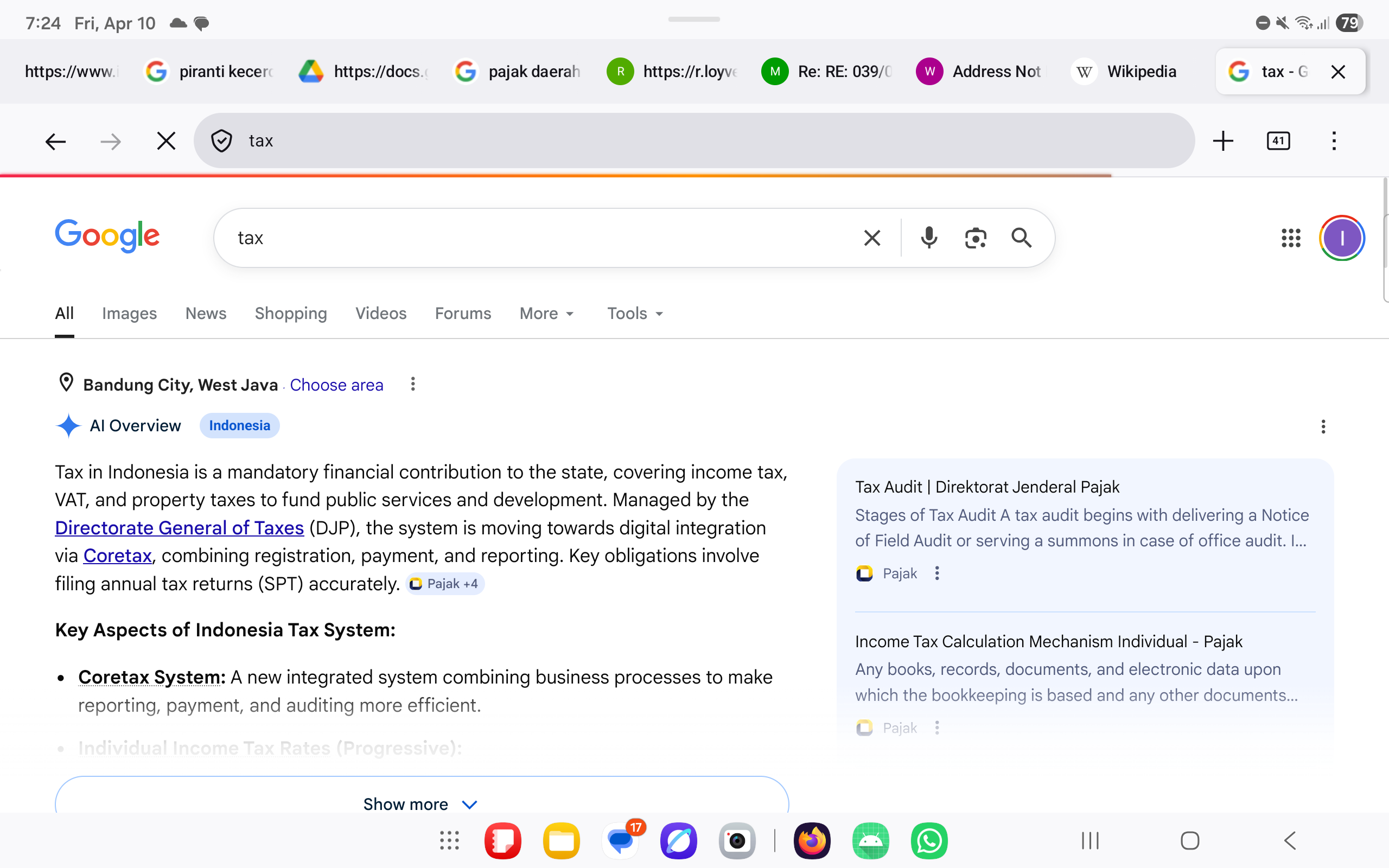Click Choose area to change location
This screenshot has width=1389, height=868.
pyautogui.click(x=336, y=385)
